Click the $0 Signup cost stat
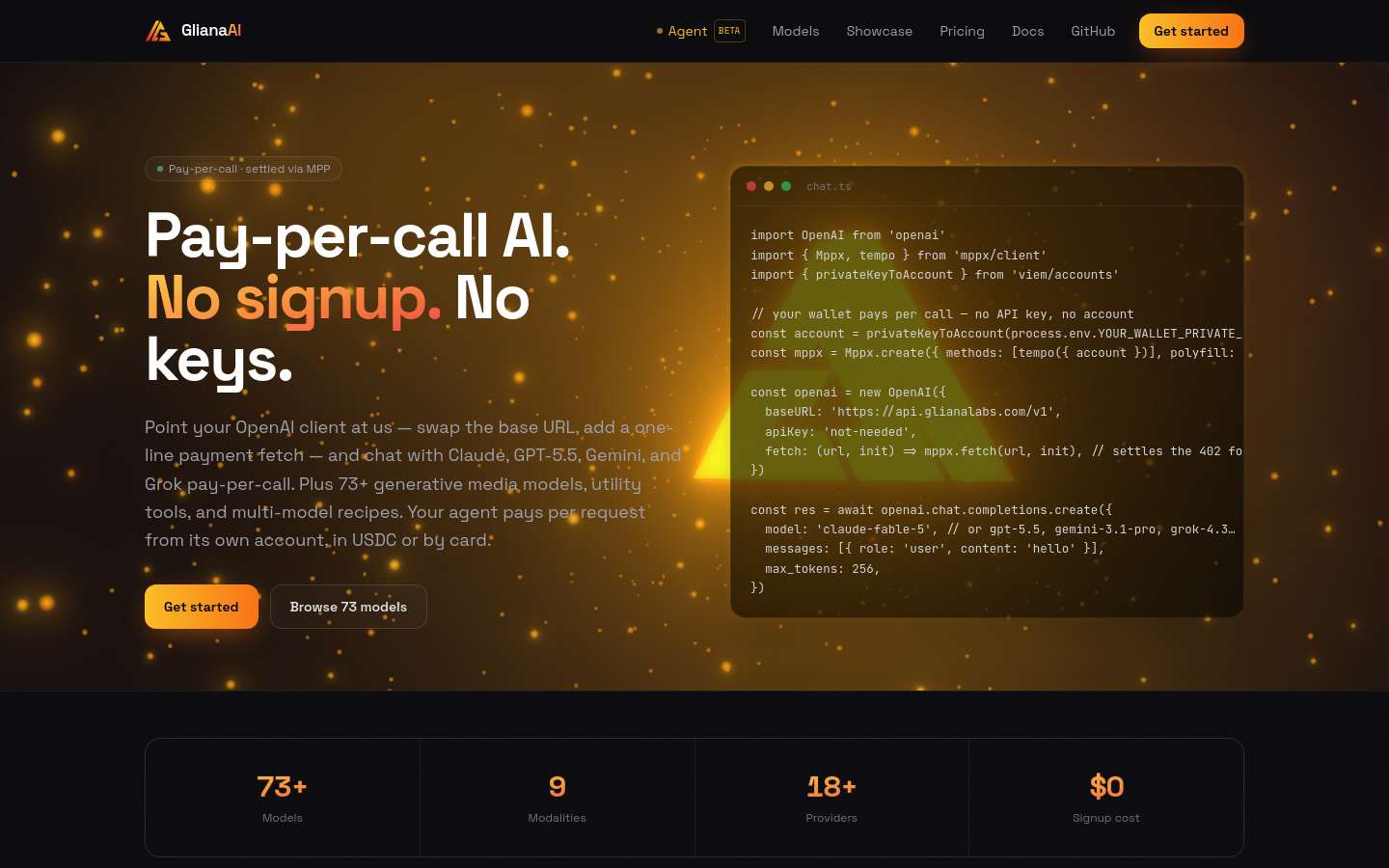 click(x=1106, y=798)
